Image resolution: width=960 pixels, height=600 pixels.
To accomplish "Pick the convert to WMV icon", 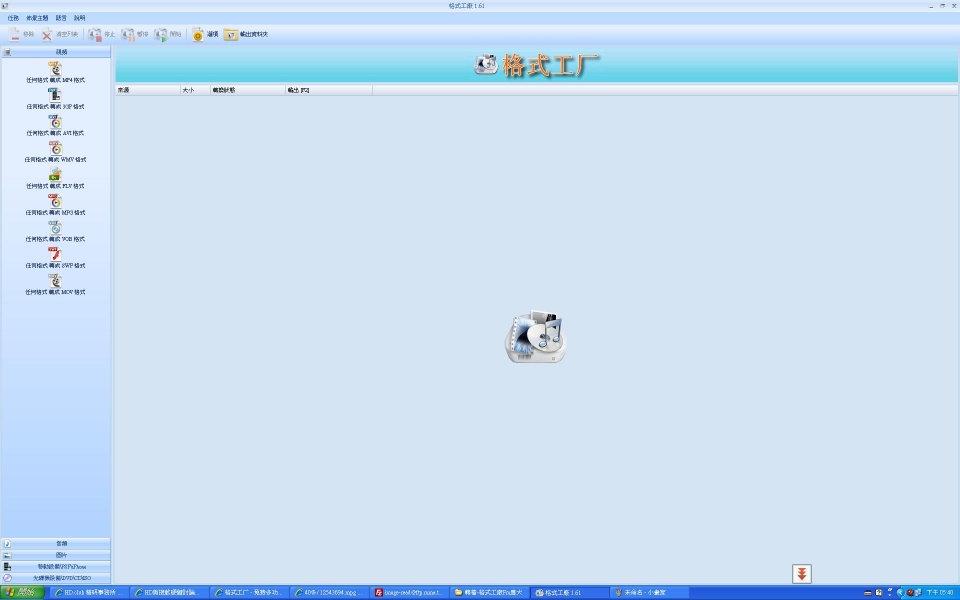I will [55, 148].
